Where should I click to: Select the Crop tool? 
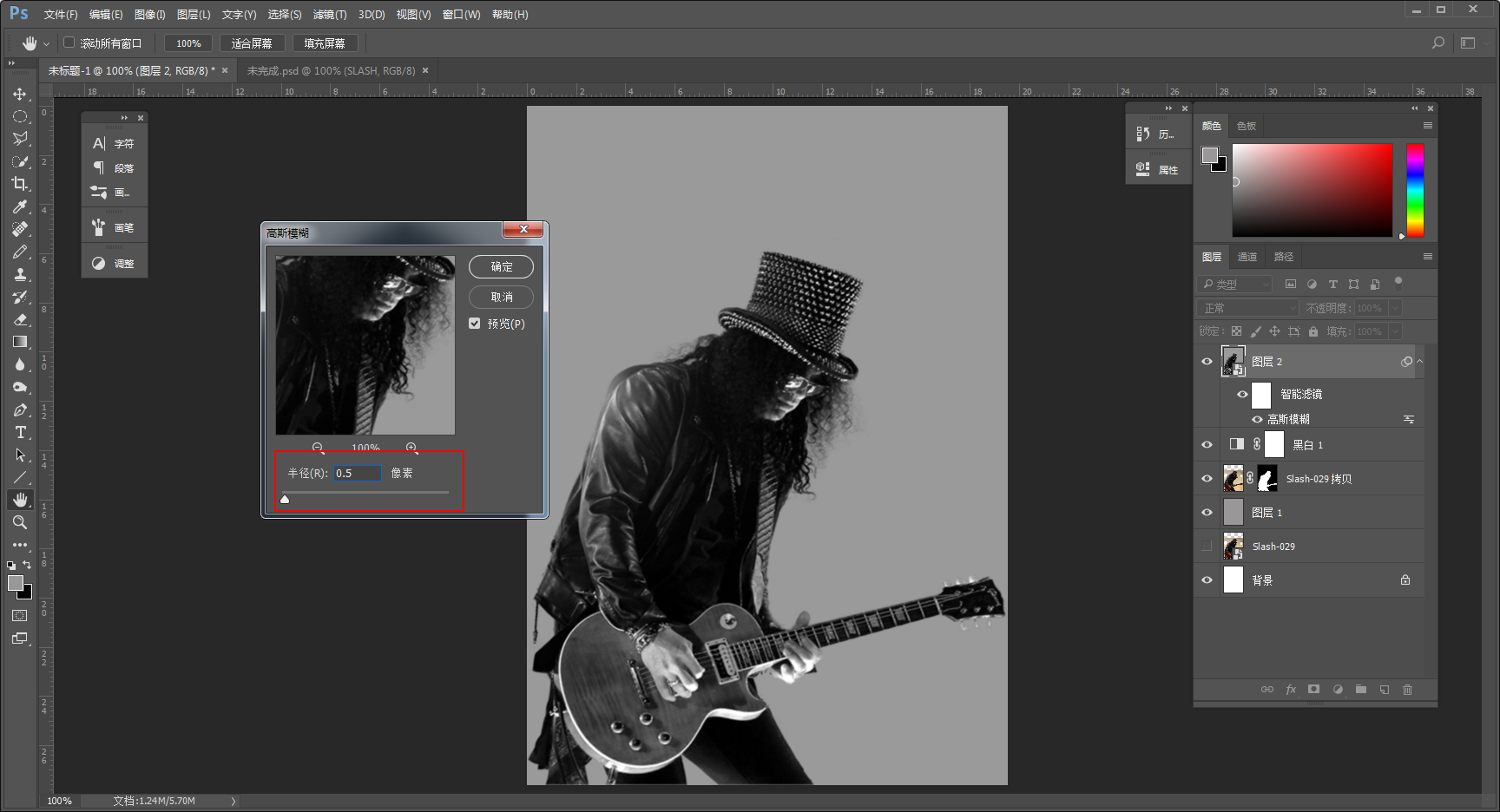tap(20, 184)
